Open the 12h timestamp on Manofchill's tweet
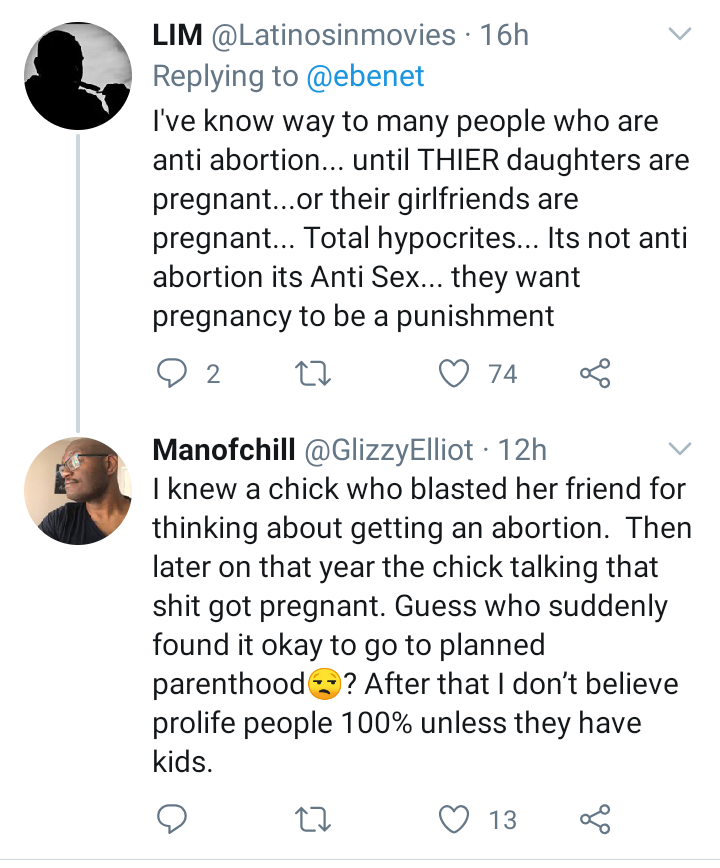The image size is (720, 868). 522,450
